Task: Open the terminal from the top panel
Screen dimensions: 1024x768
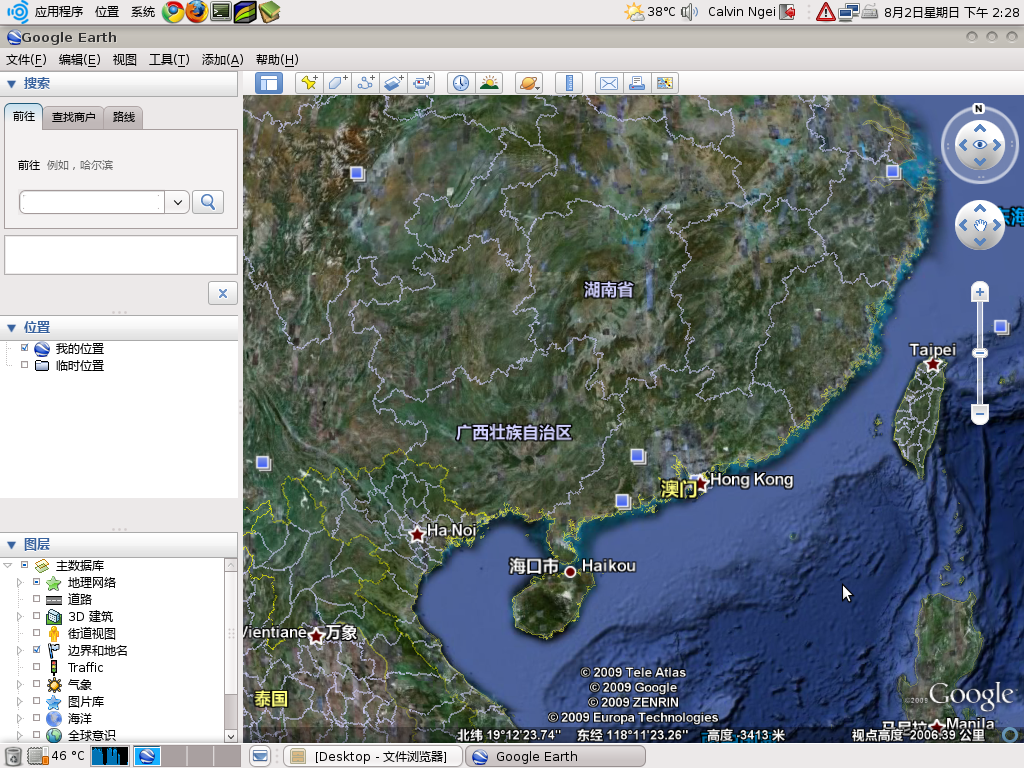Action: click(x=221, y=12)
